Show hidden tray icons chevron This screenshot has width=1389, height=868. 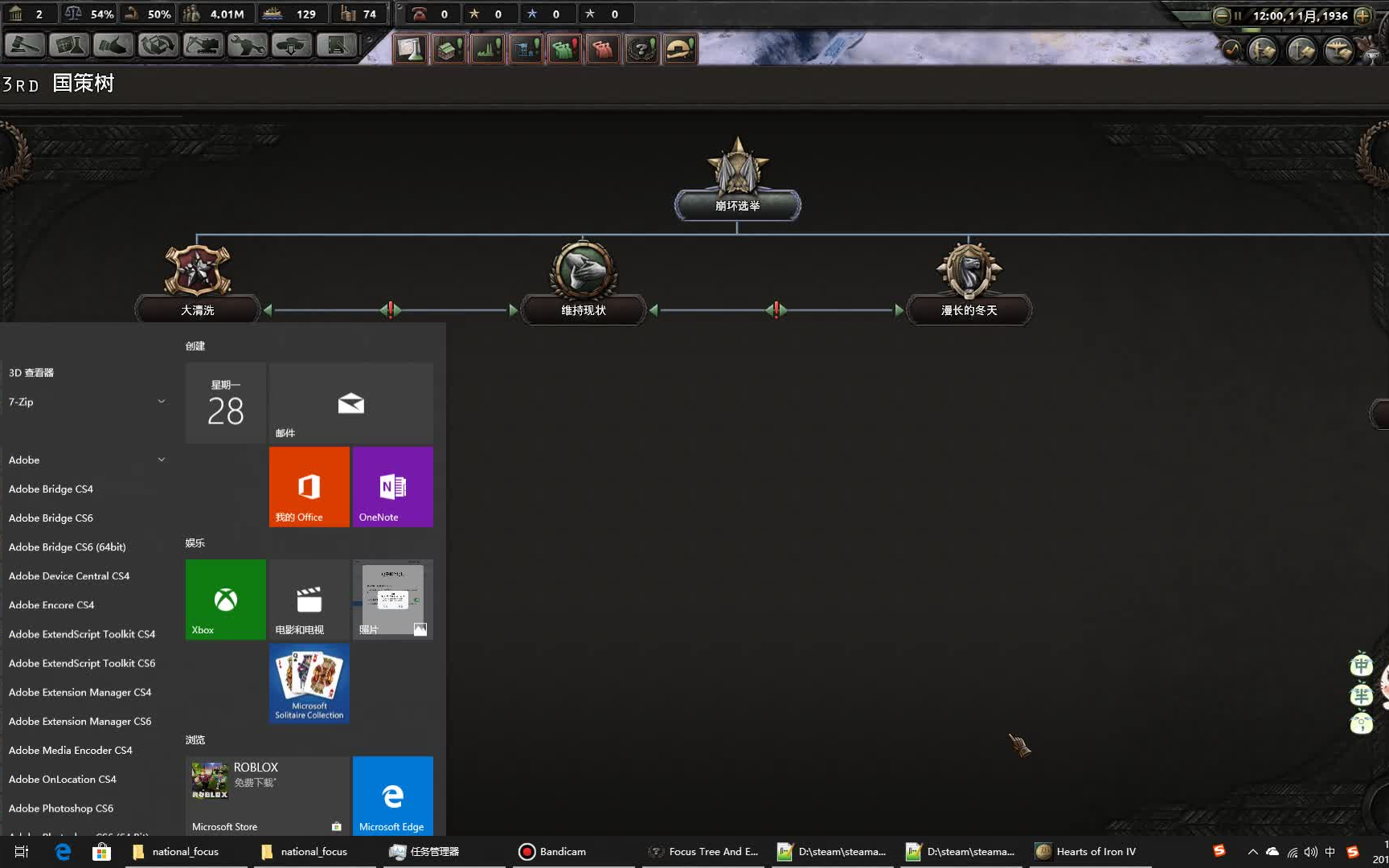[1252, 852]
